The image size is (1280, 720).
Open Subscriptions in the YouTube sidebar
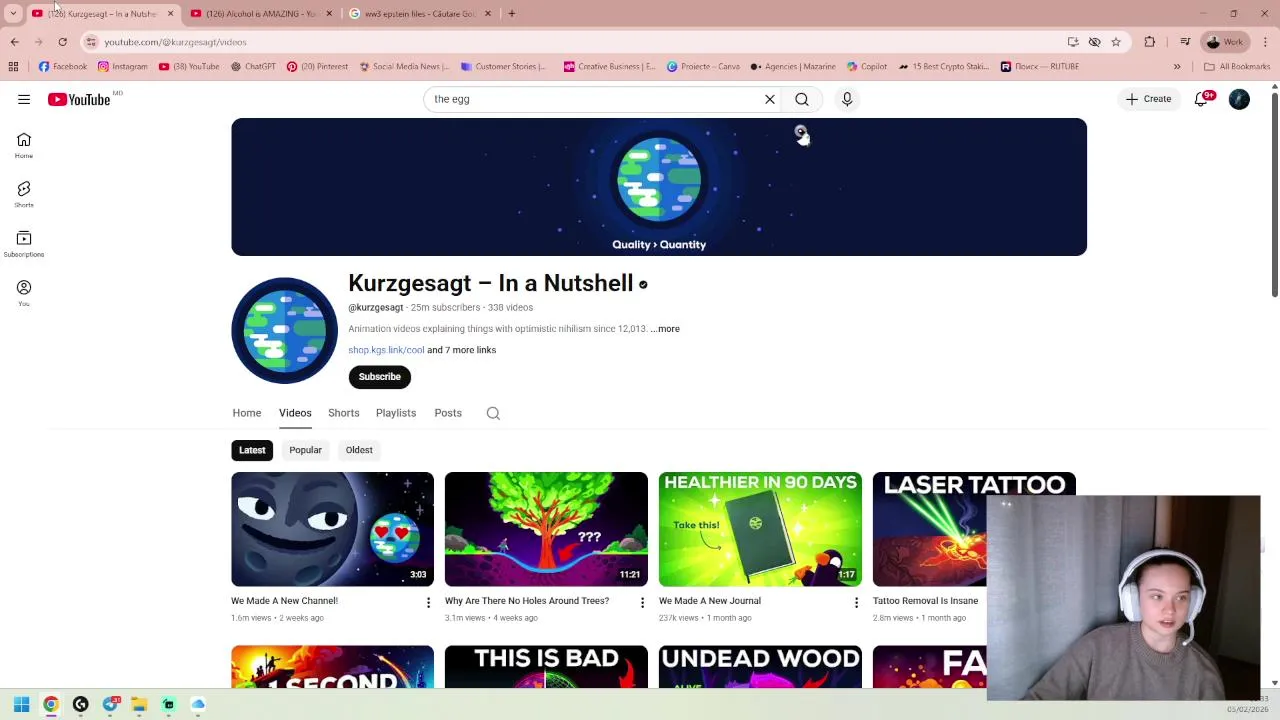pos(24,243)
